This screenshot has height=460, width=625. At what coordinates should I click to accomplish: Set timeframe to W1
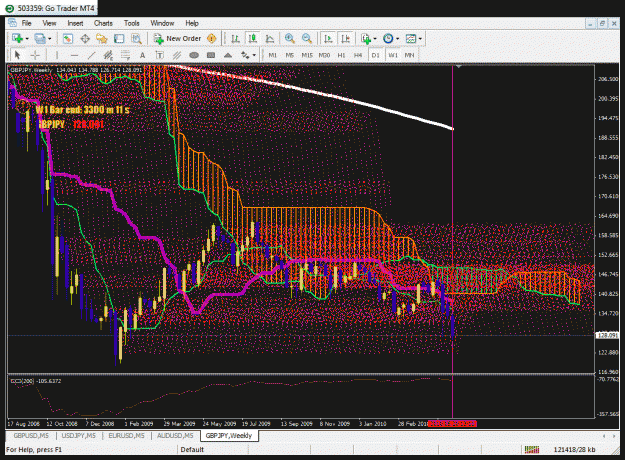pyautogui.click(x=393, y=55)
